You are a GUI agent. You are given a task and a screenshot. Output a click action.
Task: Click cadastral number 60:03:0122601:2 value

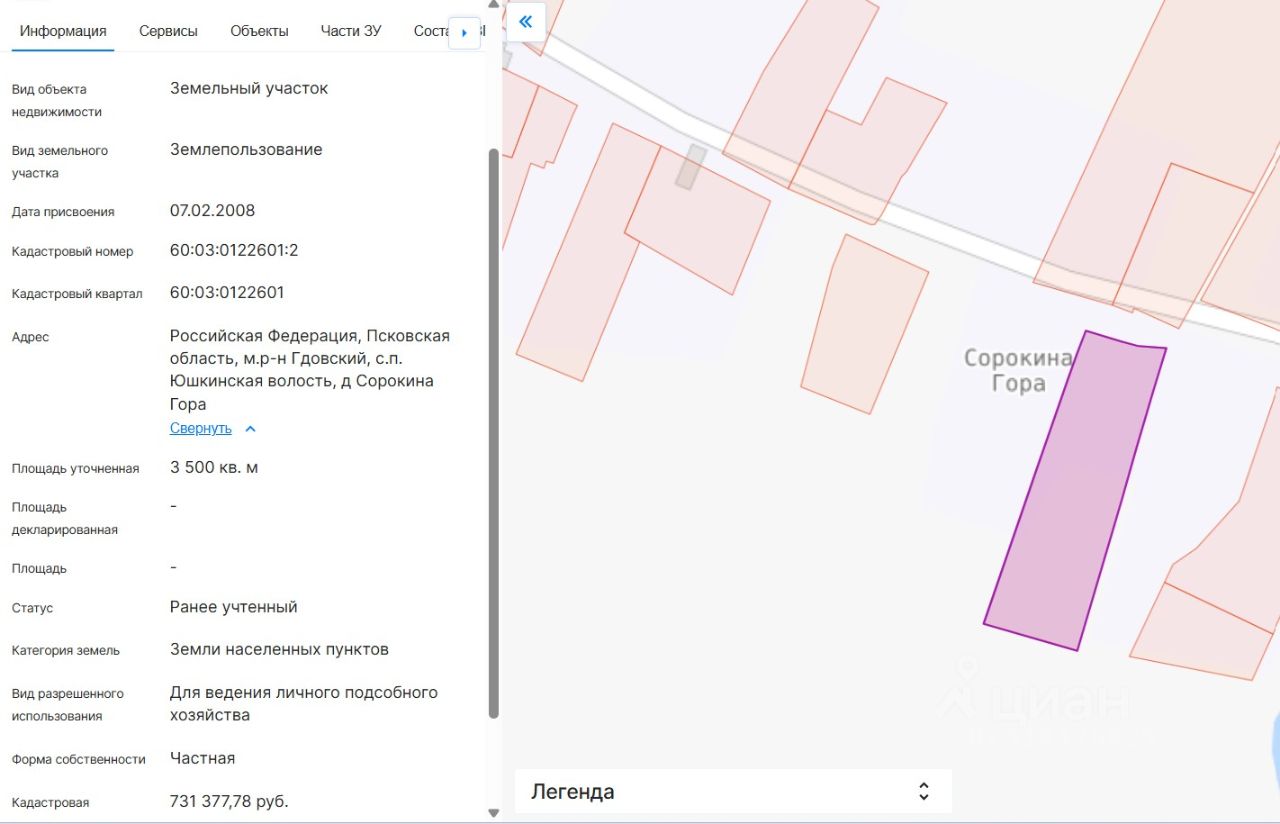coord(234,250)
